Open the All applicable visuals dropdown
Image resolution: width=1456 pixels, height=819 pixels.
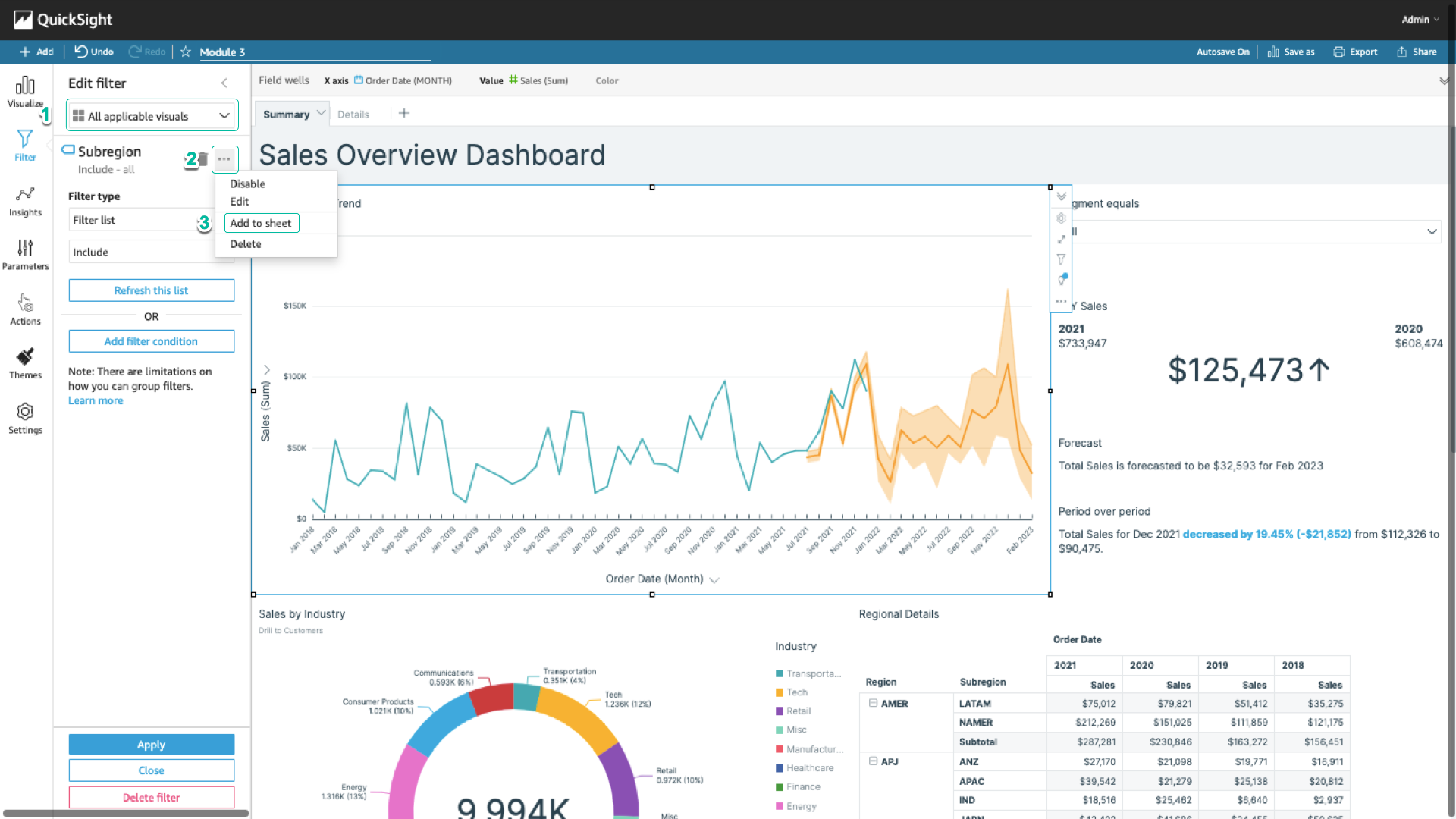(152, 116)
